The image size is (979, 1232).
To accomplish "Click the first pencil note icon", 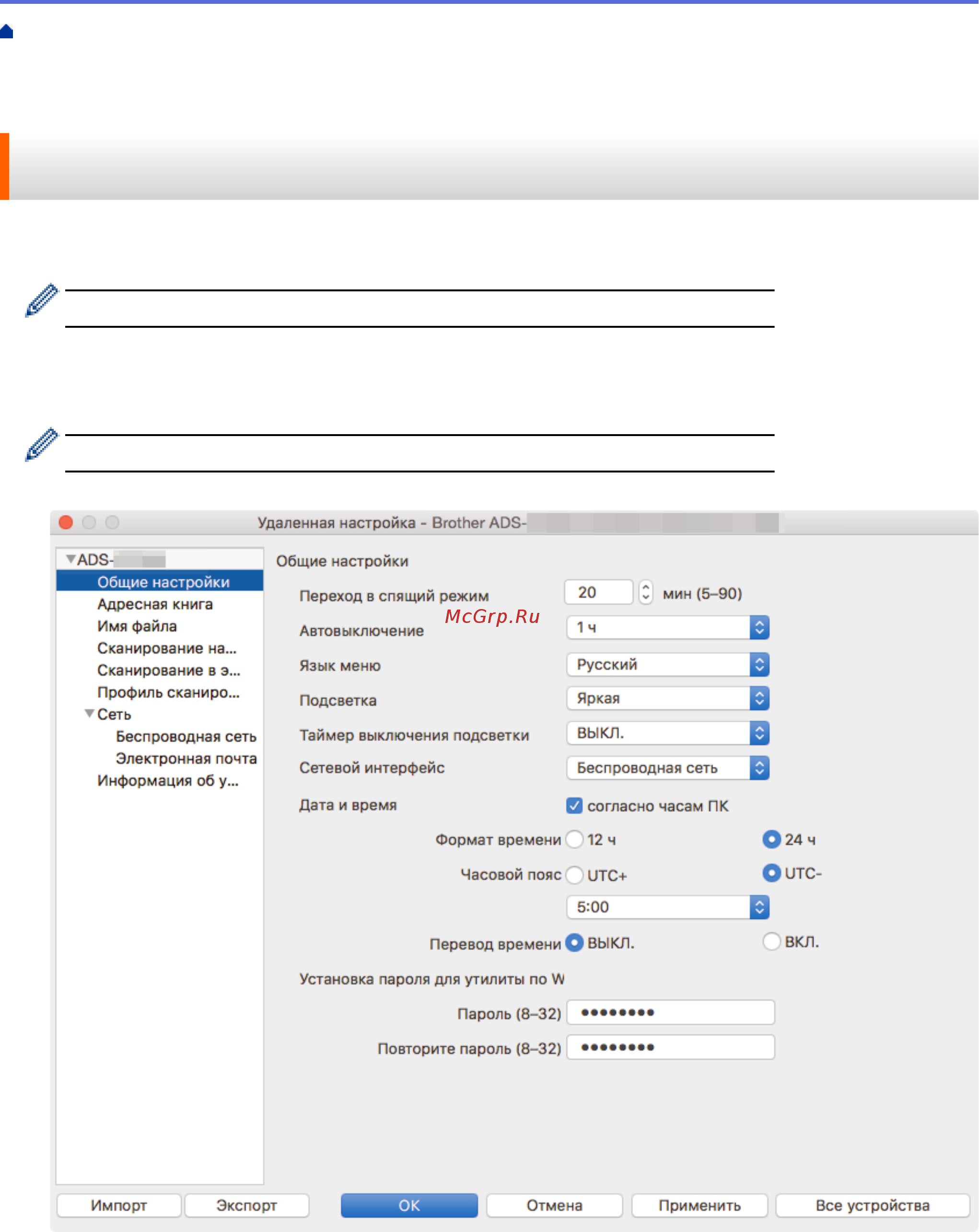I will pos(41,299).
